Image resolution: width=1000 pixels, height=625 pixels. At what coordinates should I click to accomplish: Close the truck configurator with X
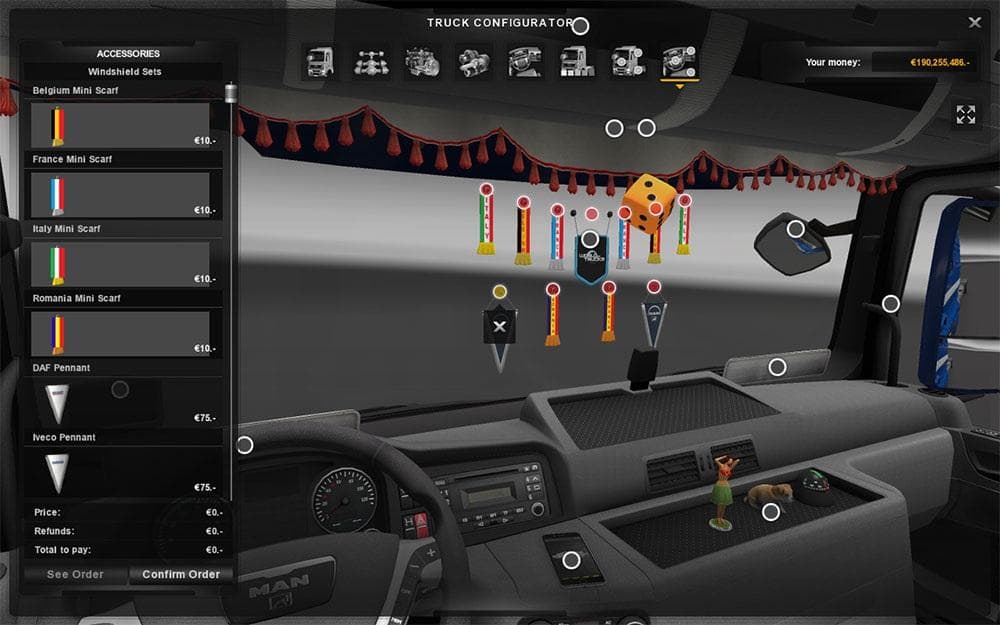pyautogui.click(x=974, y=22)
